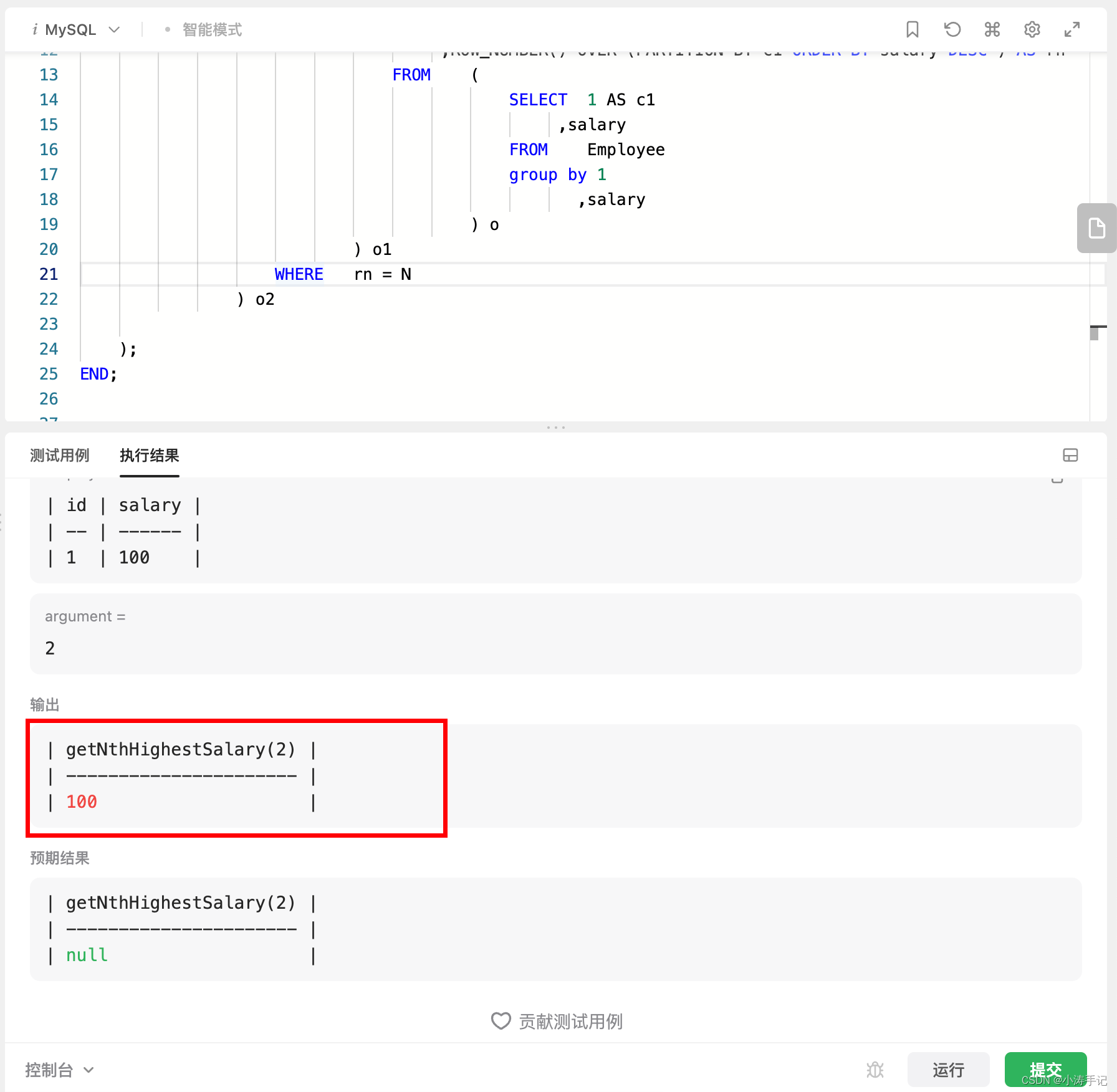The image size is (1117, 1092).
Task: Click the 运行 run button
Action: (x=948, y=1070)
